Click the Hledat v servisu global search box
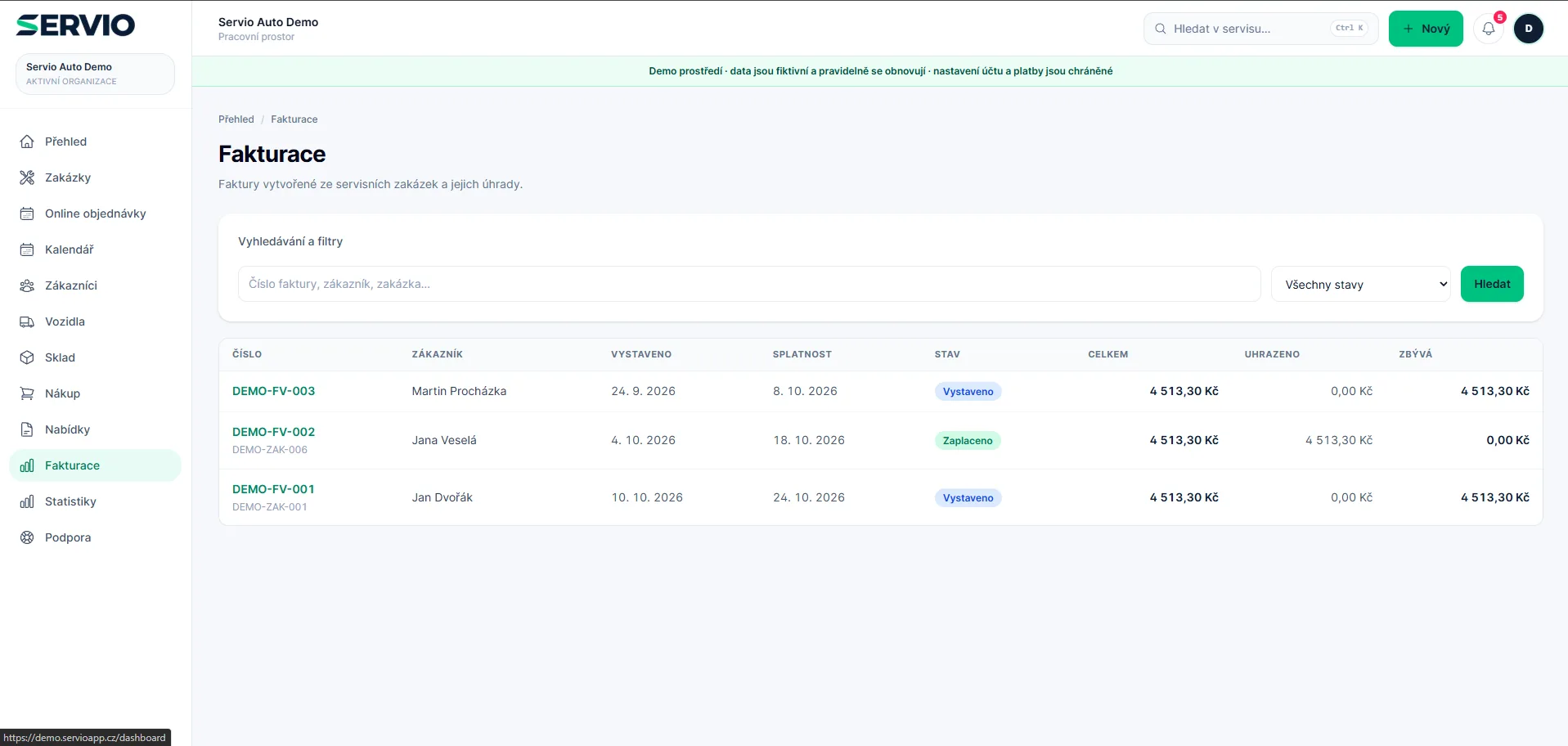Image resolution: width=1568 pixels, height=746 pixels. click(x=1260, y=29)
